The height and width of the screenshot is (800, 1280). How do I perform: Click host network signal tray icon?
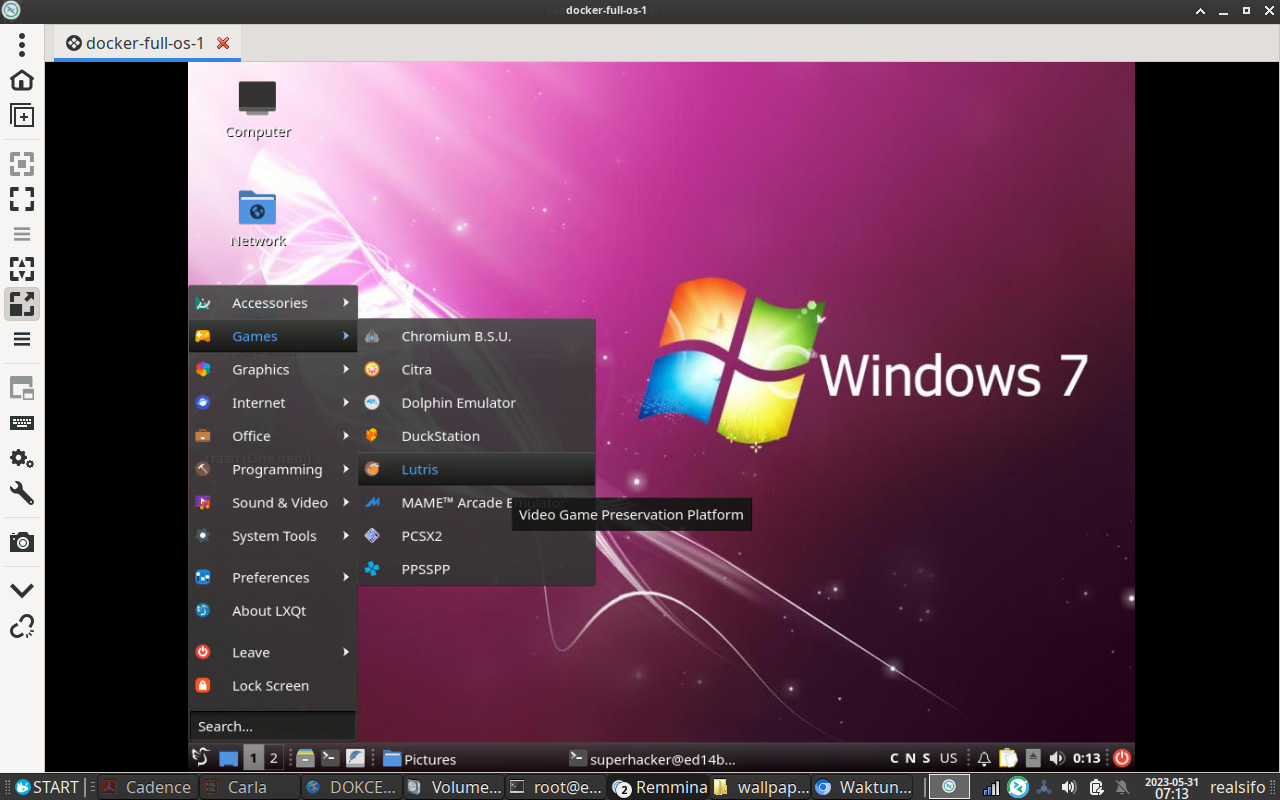tap(991, 788)
